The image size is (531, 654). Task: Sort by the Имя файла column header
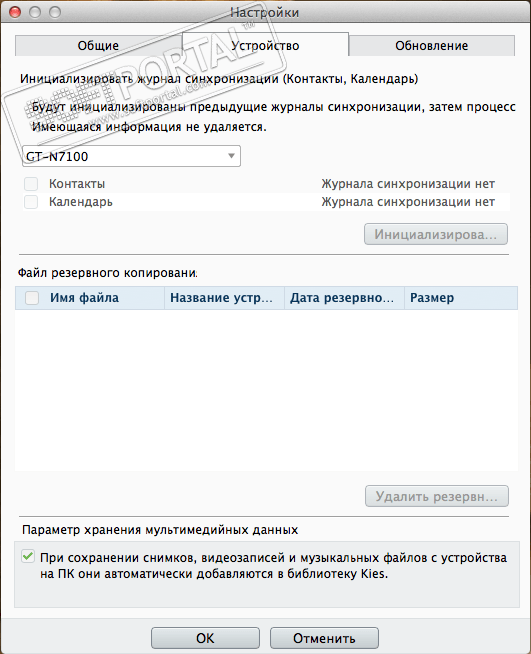[84, 298]
